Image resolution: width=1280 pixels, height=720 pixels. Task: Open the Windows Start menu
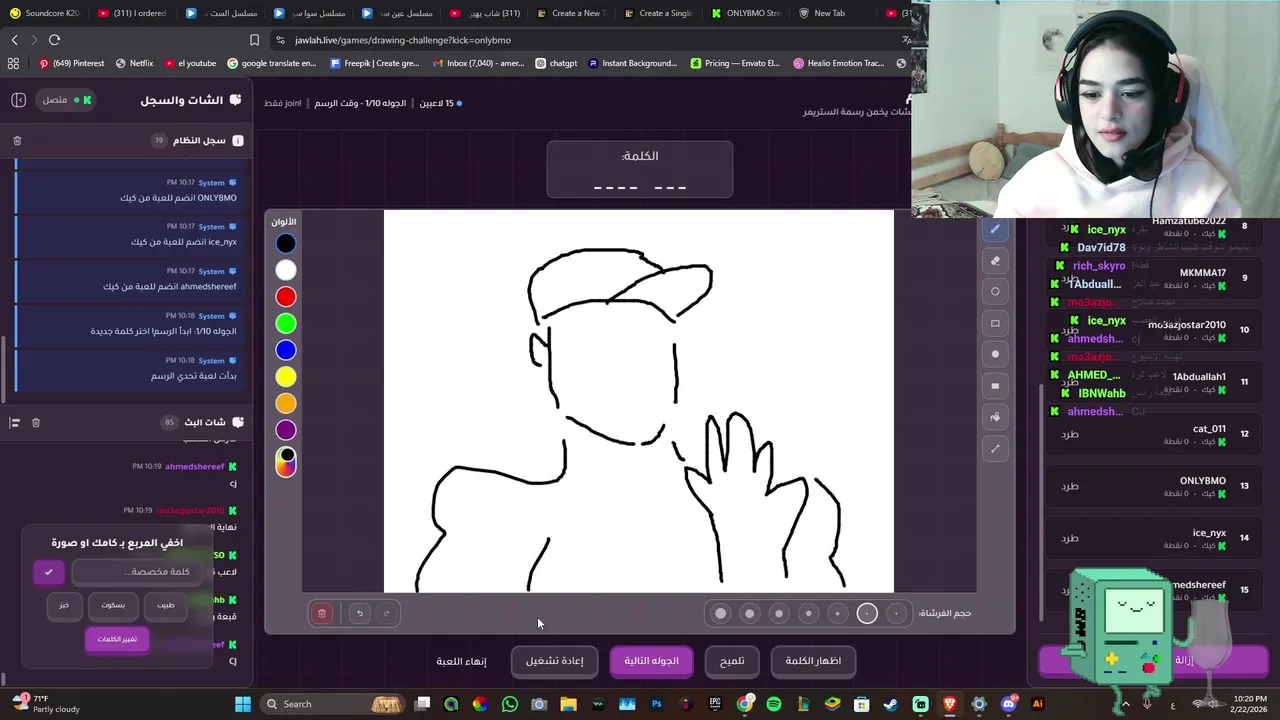click(243, 704)
